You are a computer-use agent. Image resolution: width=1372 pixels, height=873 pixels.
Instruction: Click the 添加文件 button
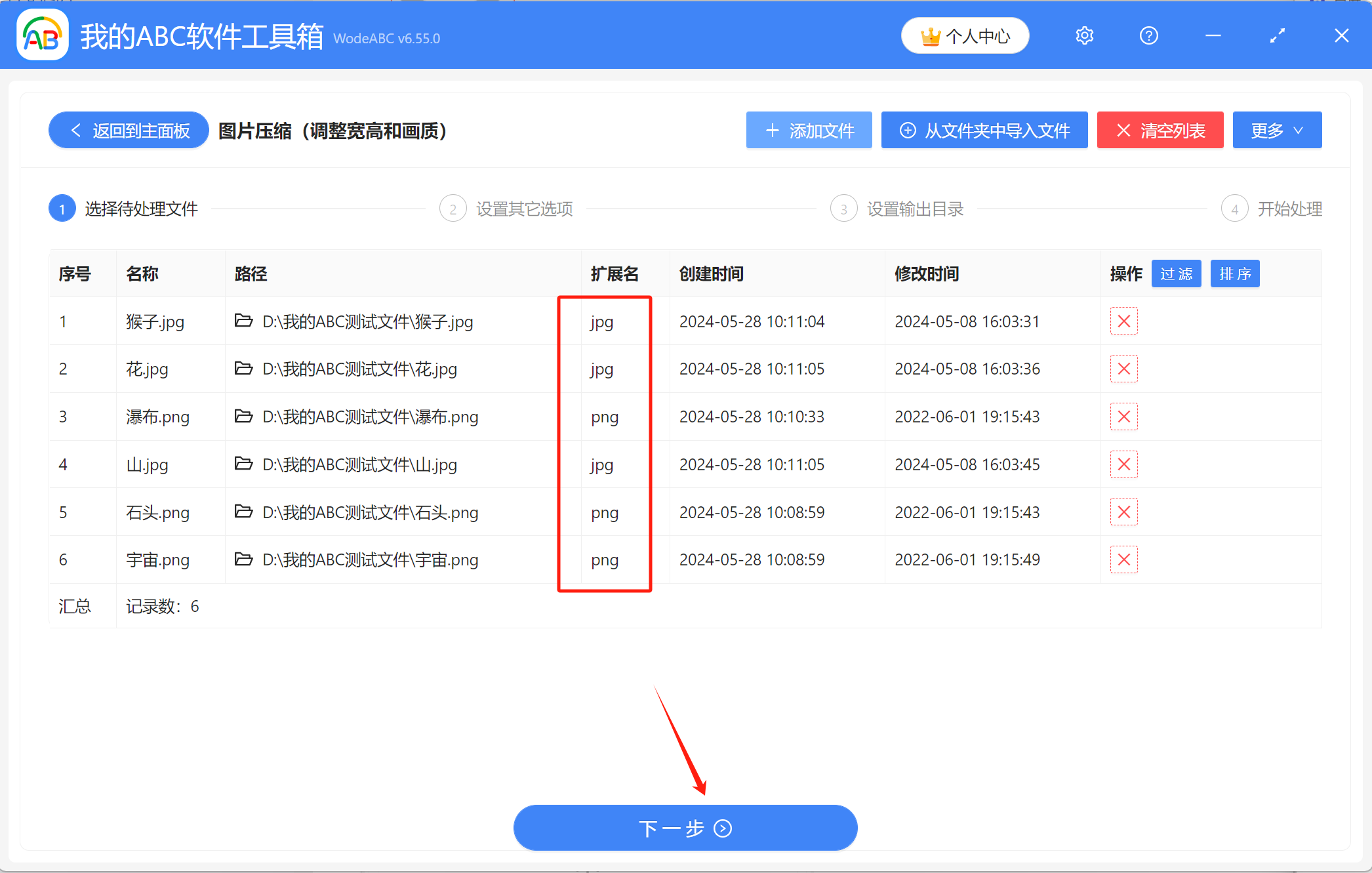click(809, 131)
